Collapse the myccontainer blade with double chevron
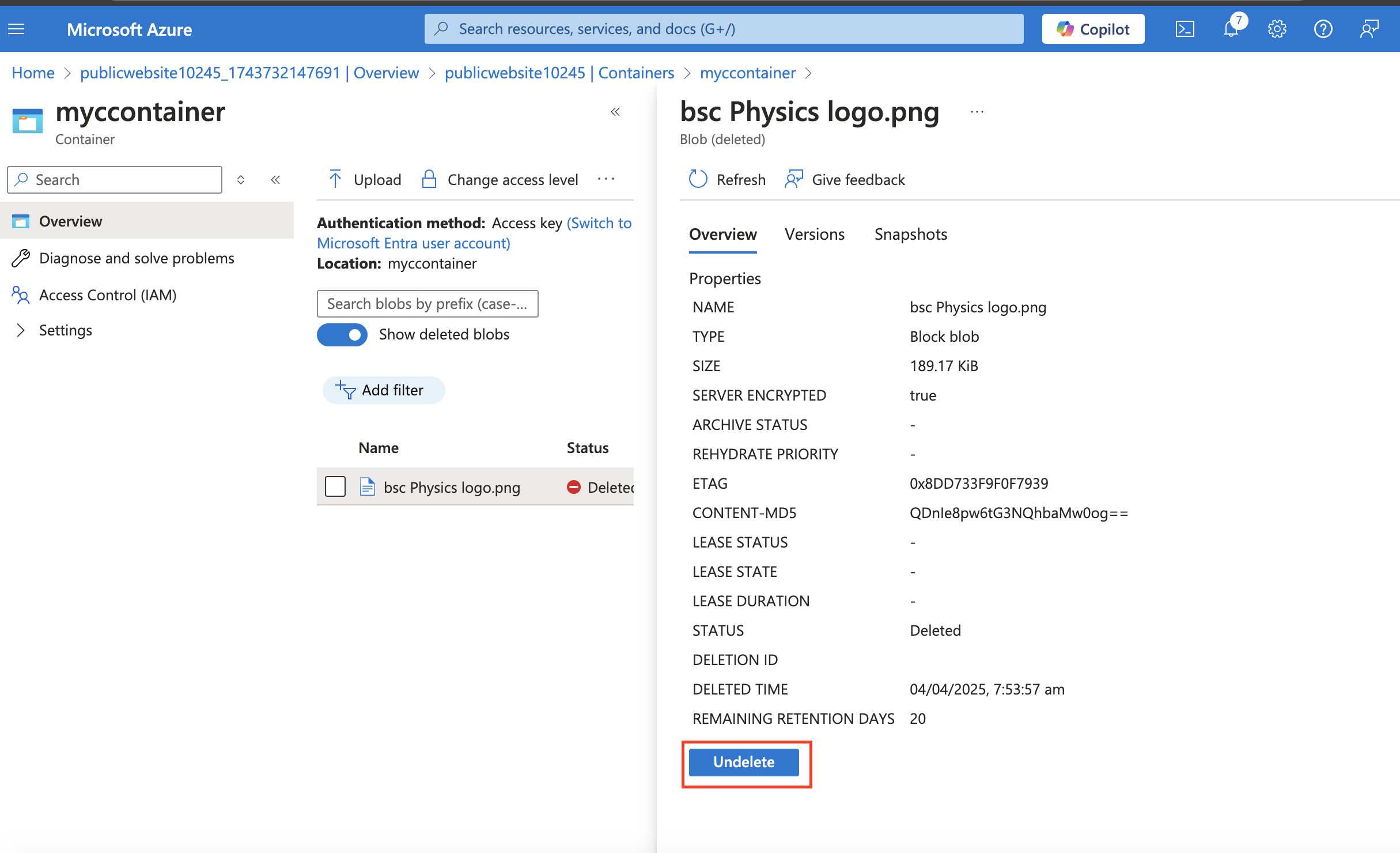The width and height of the screenshot is (1400, 853). (x=615, y=112)
